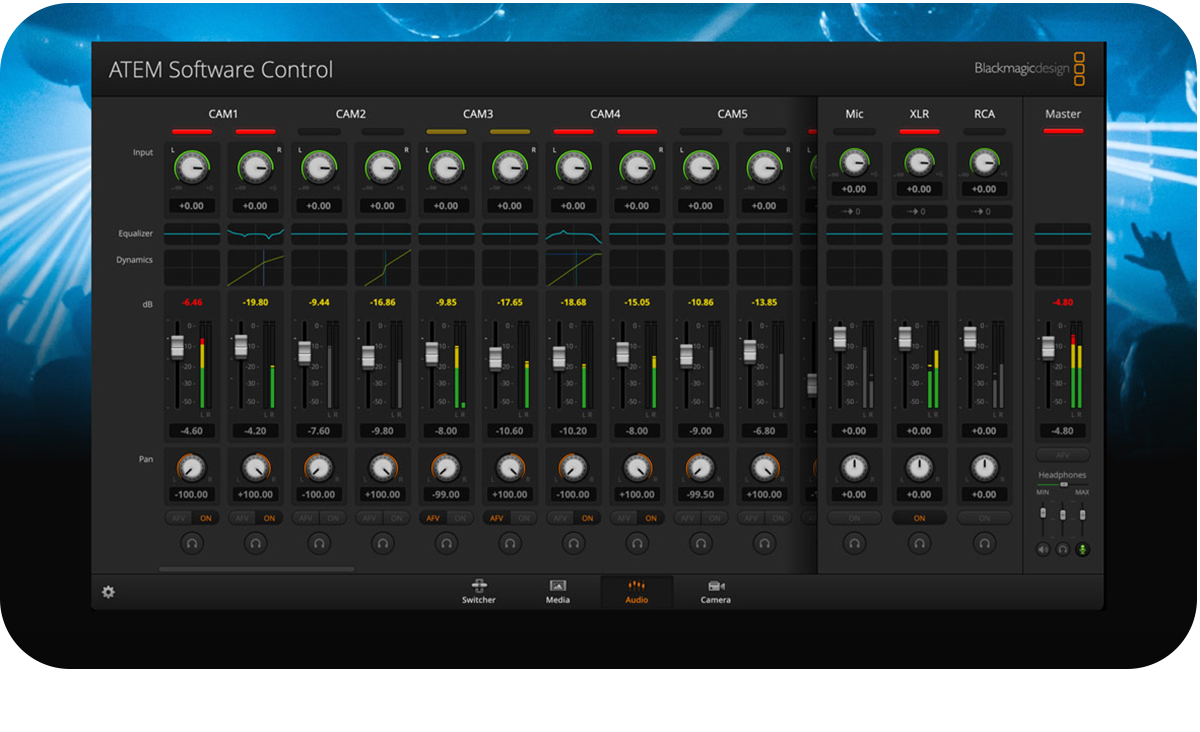Image resolution: width=1200 pixels, height=732 pixels.
Task: Turn off ON for CAM1 left channel
Action: coord(206,518)
